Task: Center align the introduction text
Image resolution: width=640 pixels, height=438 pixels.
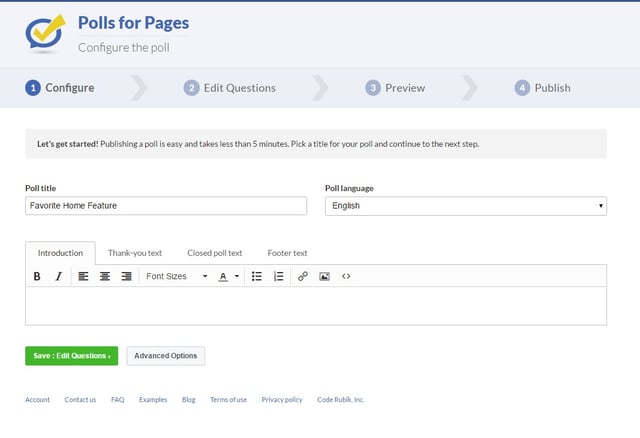Action: tap(105, 276)
